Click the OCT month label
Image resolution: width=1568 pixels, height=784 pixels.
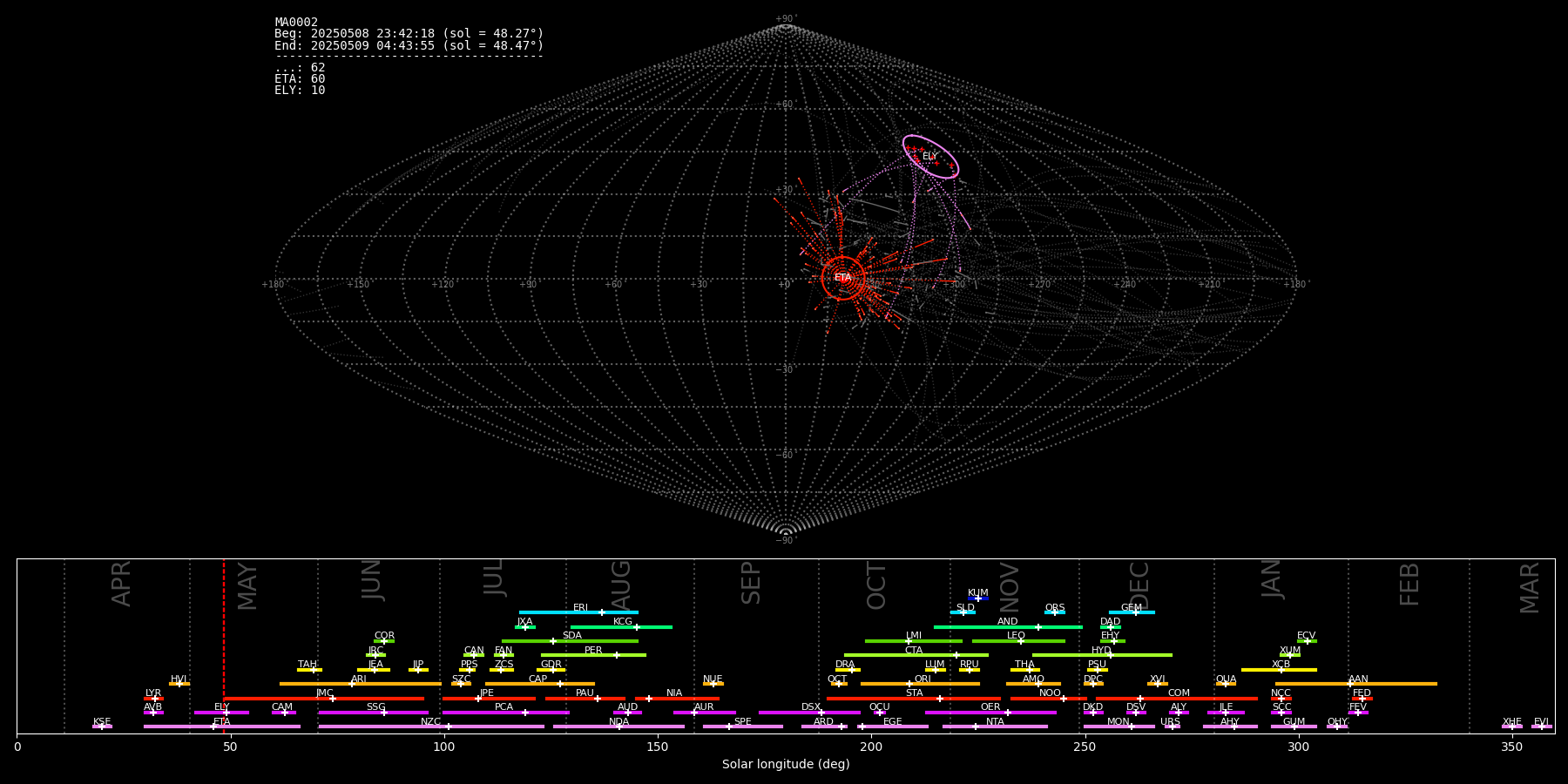pyautogui.click(x=876, y=586)
